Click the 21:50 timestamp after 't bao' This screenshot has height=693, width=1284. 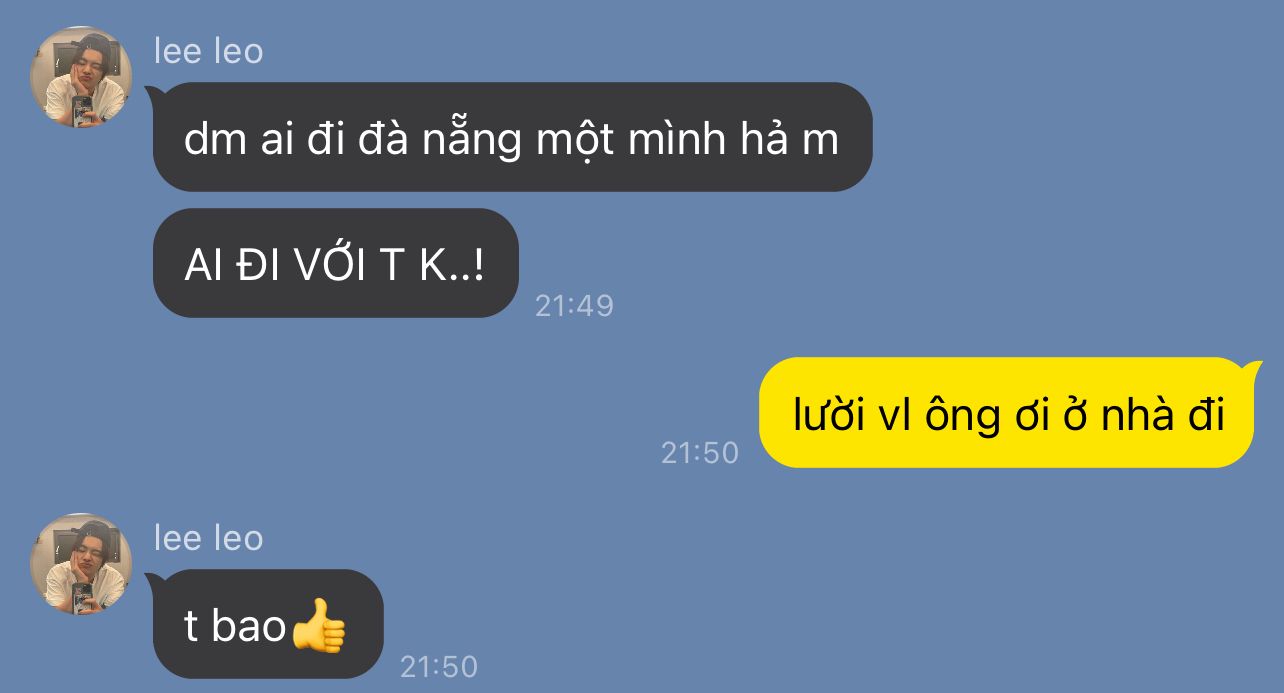click(439, 666)
